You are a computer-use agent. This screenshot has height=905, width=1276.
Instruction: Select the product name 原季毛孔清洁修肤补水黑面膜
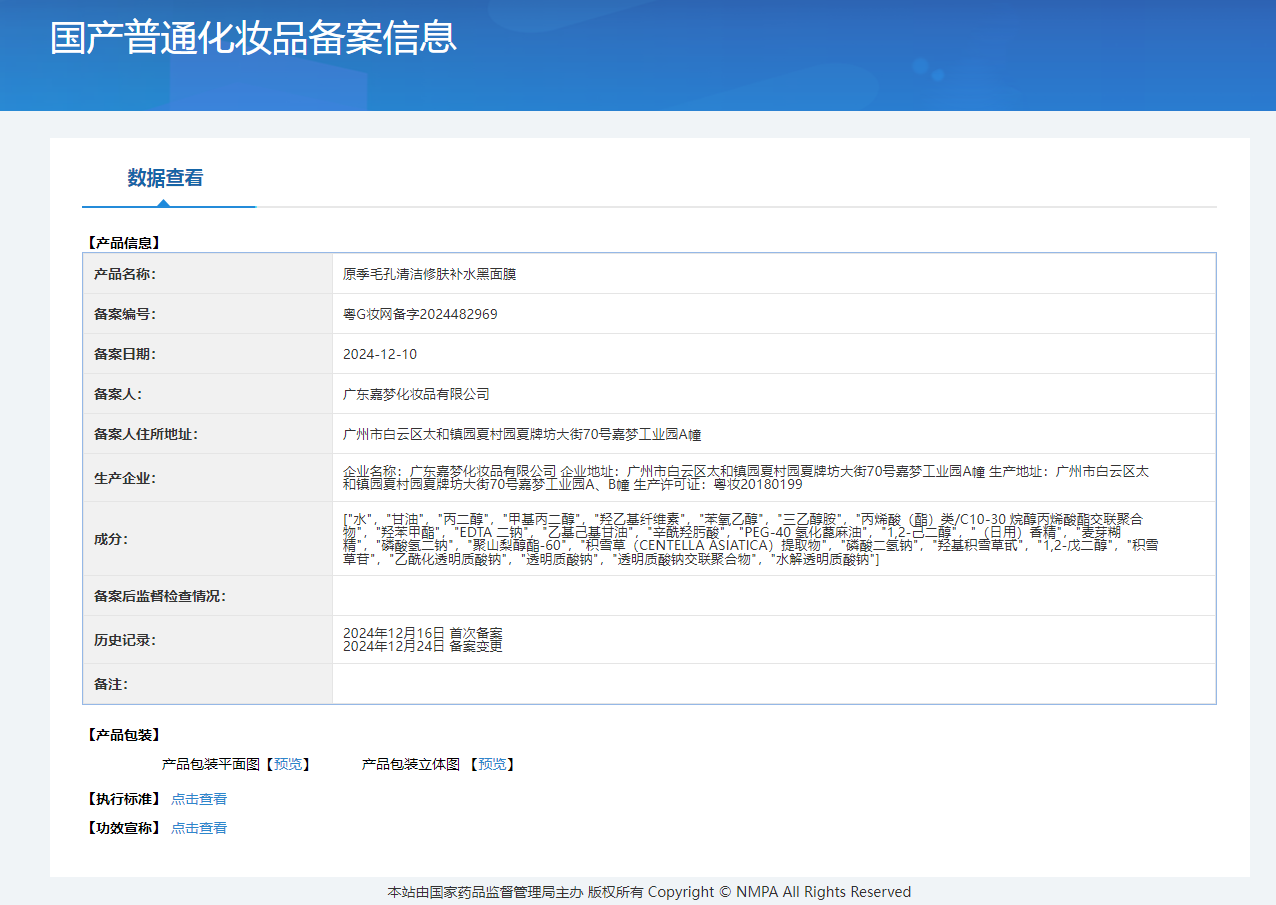[x=429, y=274]
